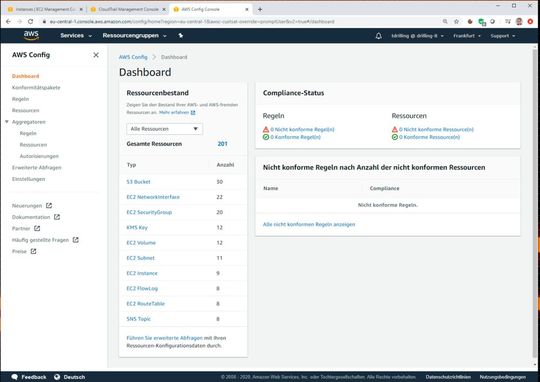
Task: Open external link icon beside Partner
Action: [37, 228]
